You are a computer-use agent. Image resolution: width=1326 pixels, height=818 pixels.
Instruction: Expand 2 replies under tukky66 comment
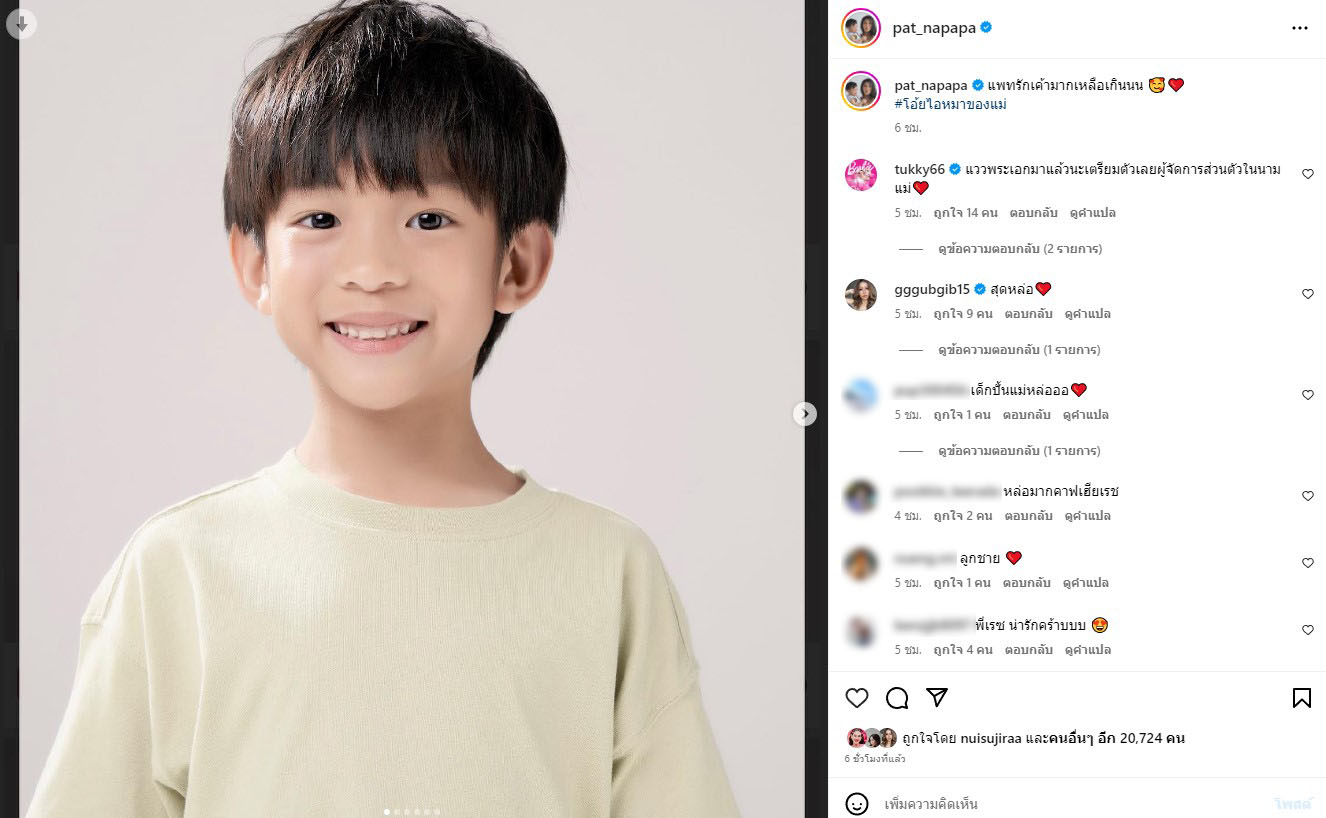click(1020, 249)
